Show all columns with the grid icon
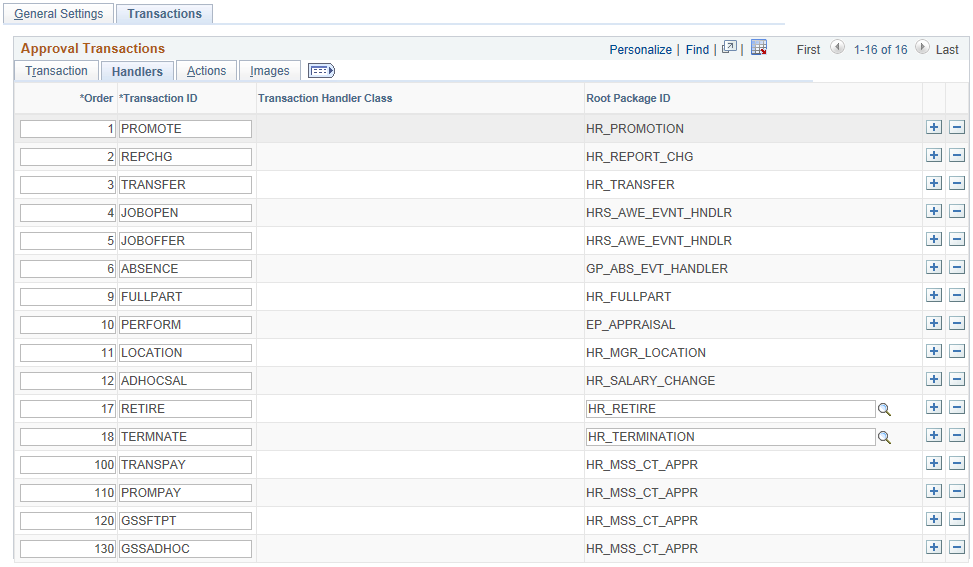 pos(321,71)
